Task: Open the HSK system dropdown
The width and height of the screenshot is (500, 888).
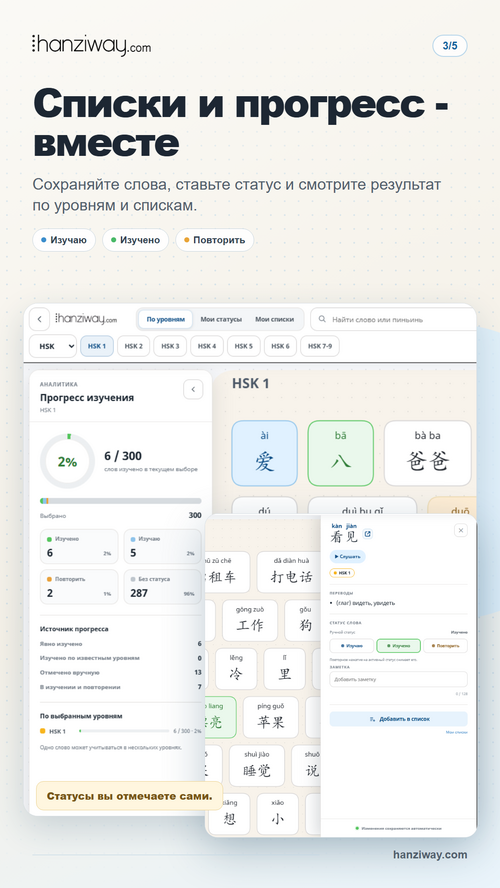Action: pos(53,346)
